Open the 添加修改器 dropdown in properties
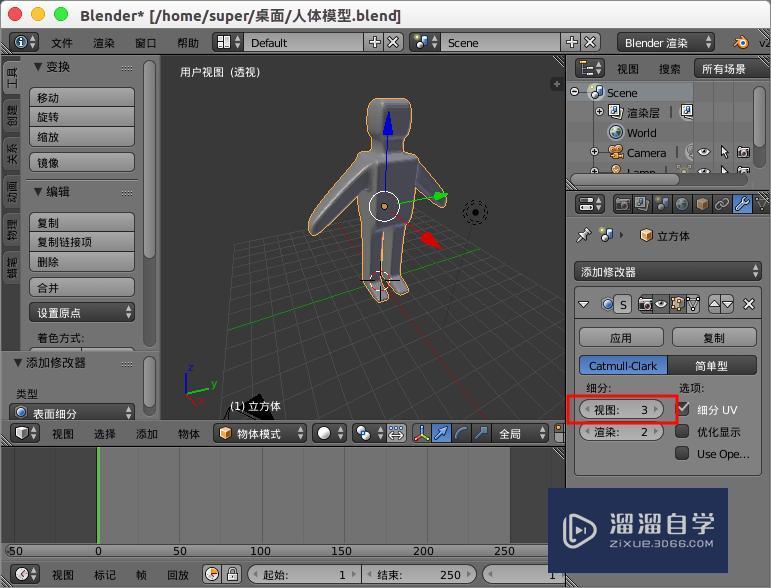Image resolution: width=771 pixels, height=588 pixels. [x=668, y=271]
